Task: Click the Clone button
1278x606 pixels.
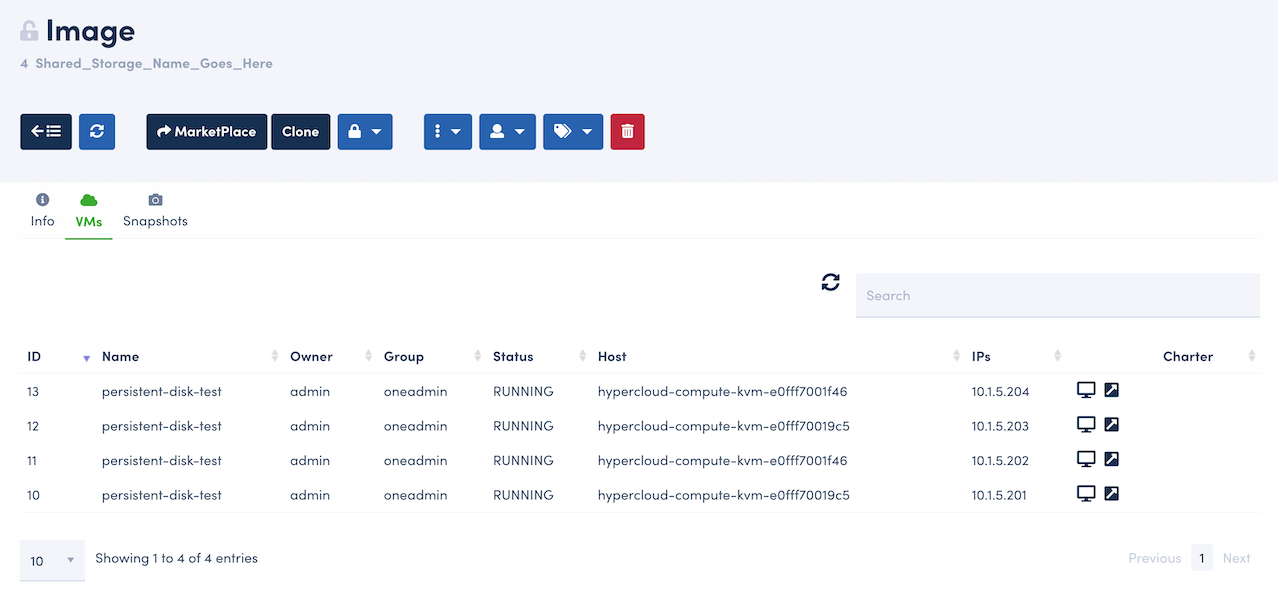Action: [x=300, y=132]
